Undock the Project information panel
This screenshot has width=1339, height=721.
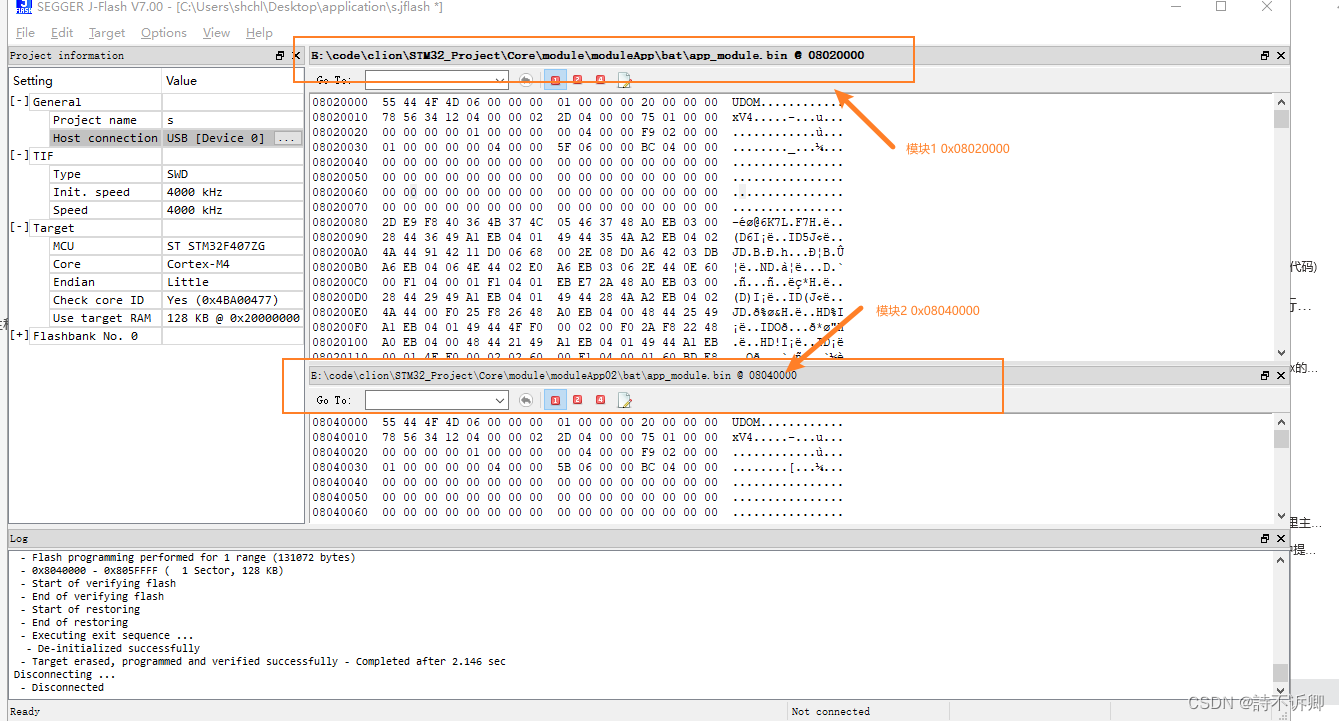280,56
